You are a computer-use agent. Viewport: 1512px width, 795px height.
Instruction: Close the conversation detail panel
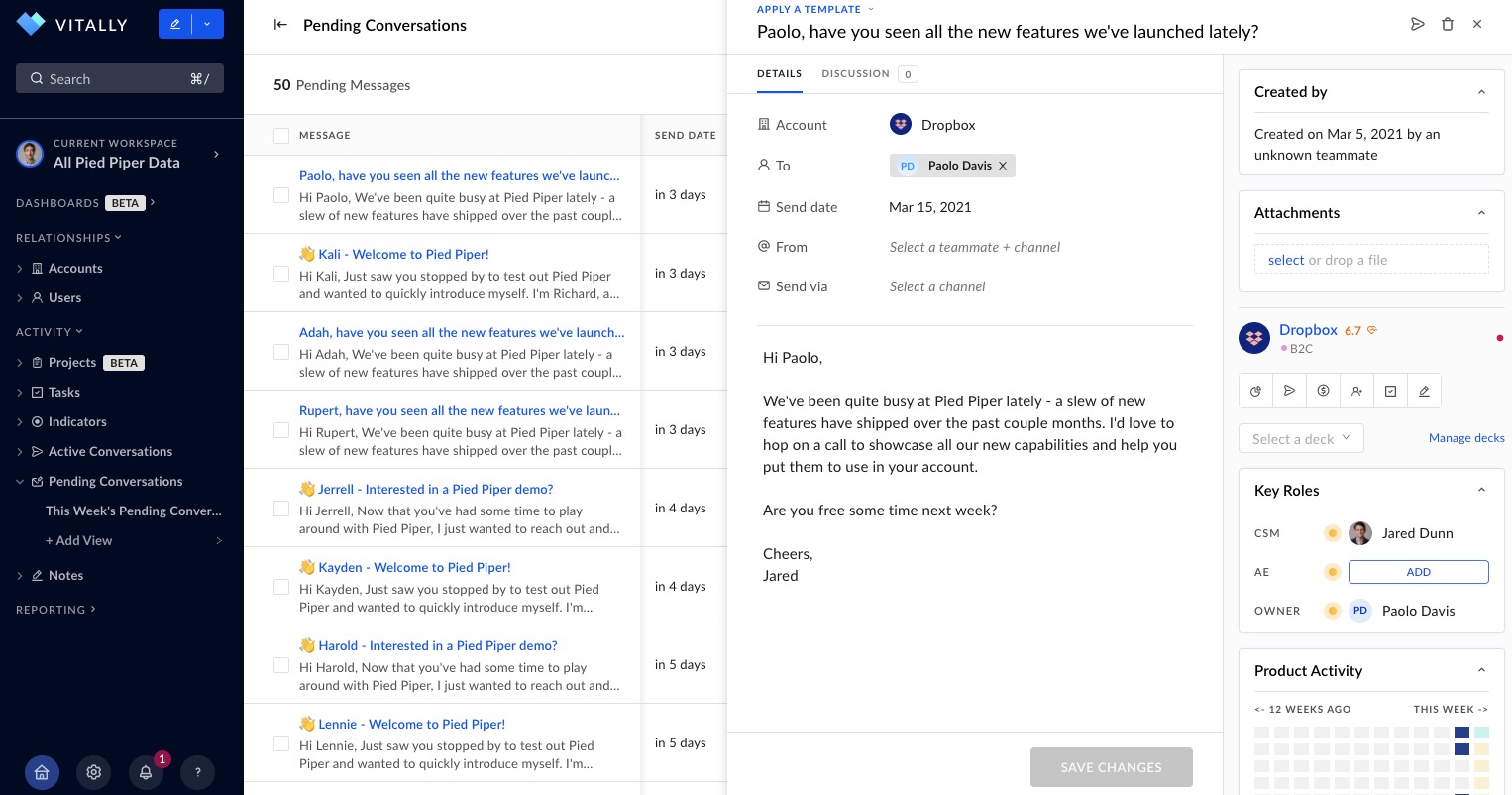click(1477, 24)
